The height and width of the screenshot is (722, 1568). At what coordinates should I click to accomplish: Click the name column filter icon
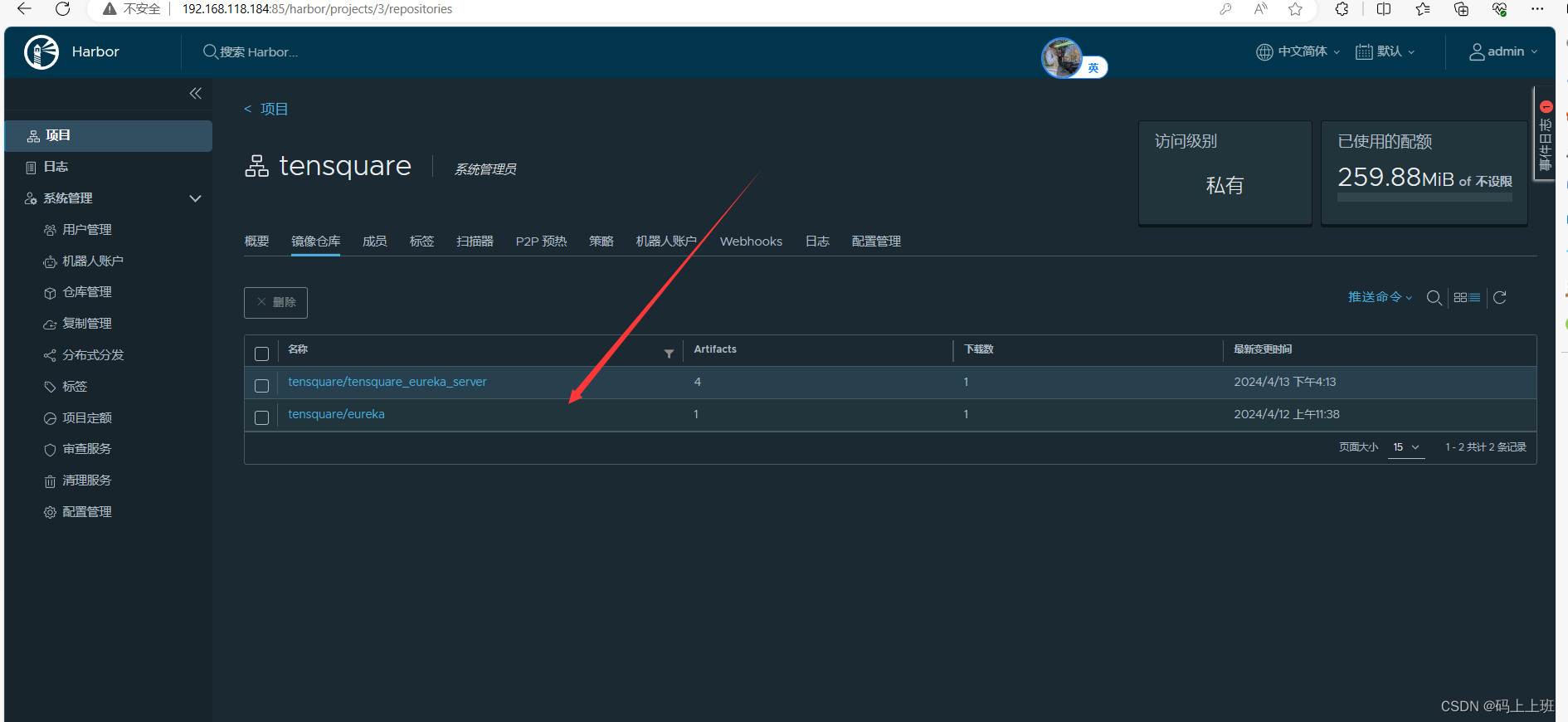tap(669, 354)
